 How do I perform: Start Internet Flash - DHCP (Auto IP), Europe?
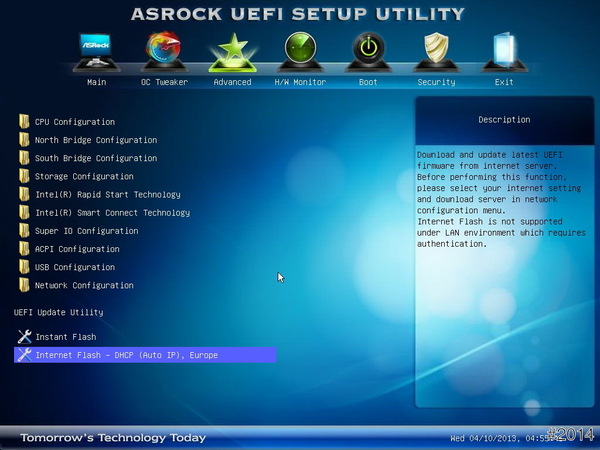[145, 355]
